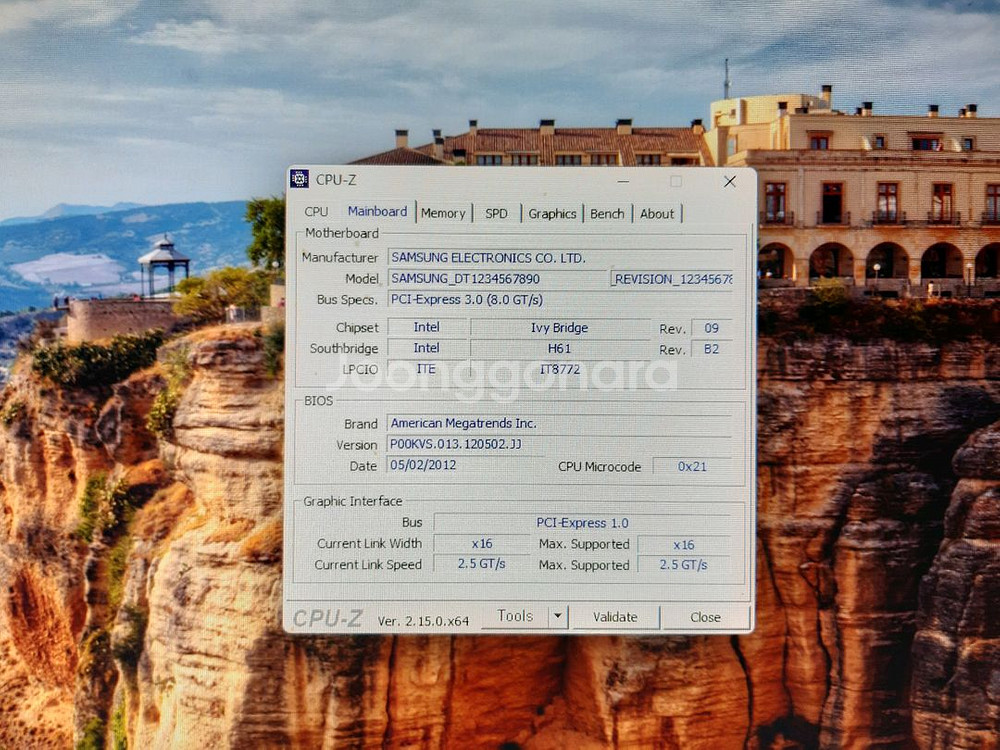Select the PCI-Express 3.0 (8.0 GT/s) bus specs
Viewport: 1000px width, 750px height.
560,299
